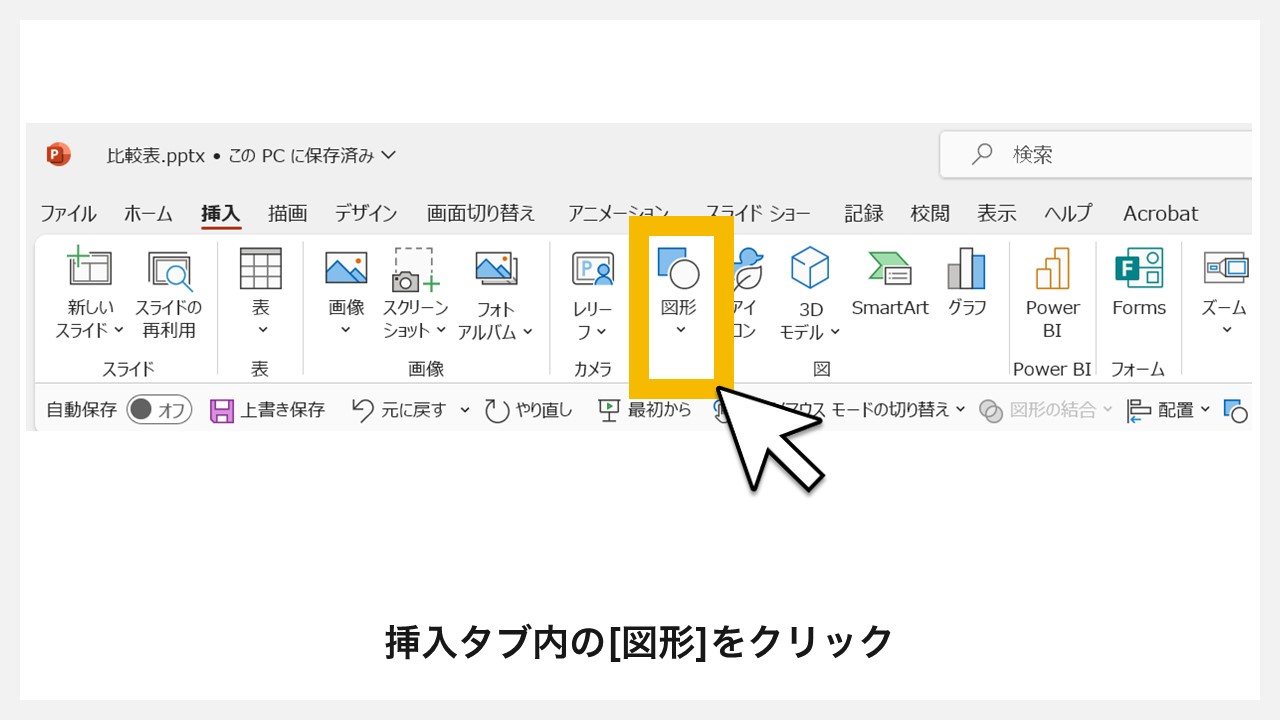Toggle 自動保存 (AutoSave) on
1280x720 pixels.
pyautogui.click(x=158, y=409)
